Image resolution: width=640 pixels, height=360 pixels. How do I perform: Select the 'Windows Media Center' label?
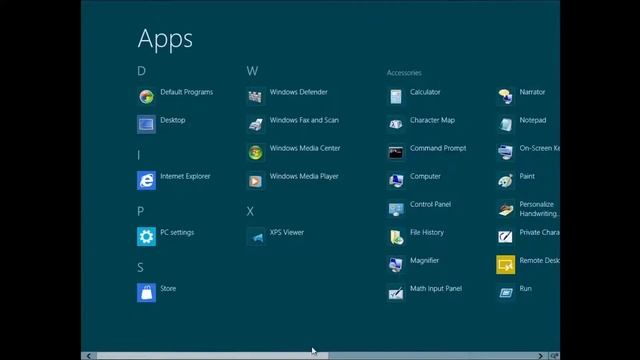pyautogui.click(x=305, y=148)
